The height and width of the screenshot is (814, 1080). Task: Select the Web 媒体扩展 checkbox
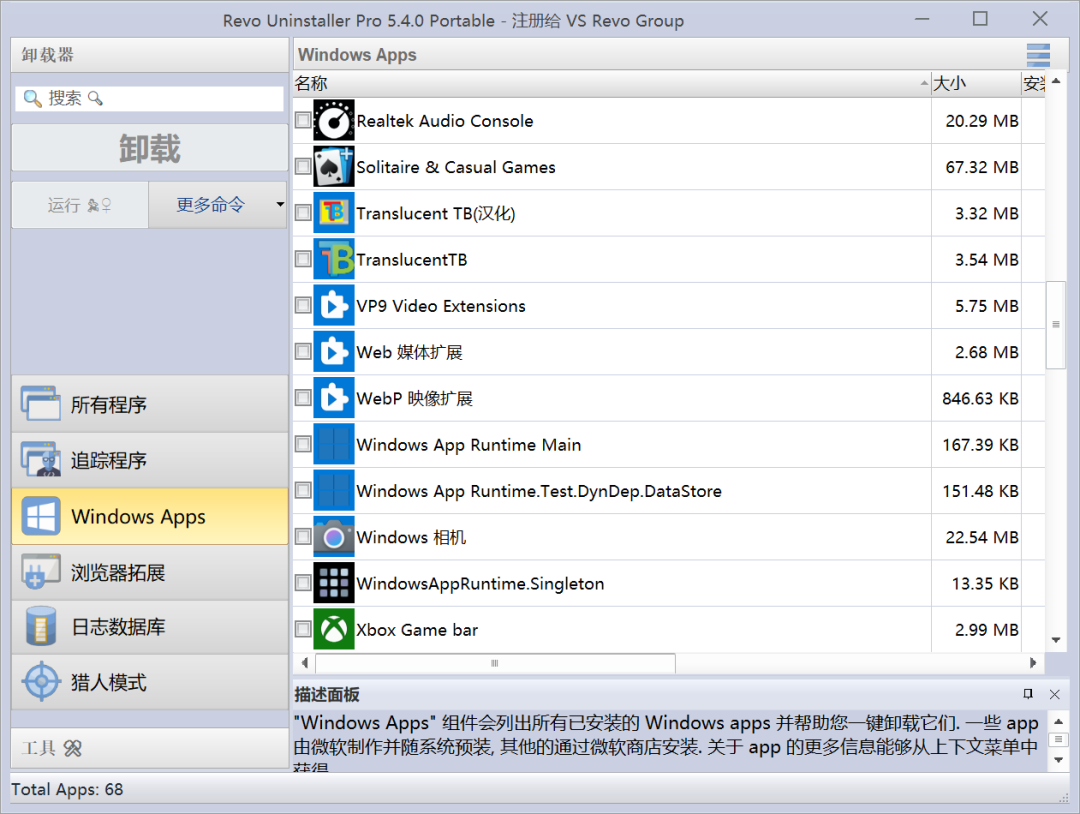click(303, 352)
